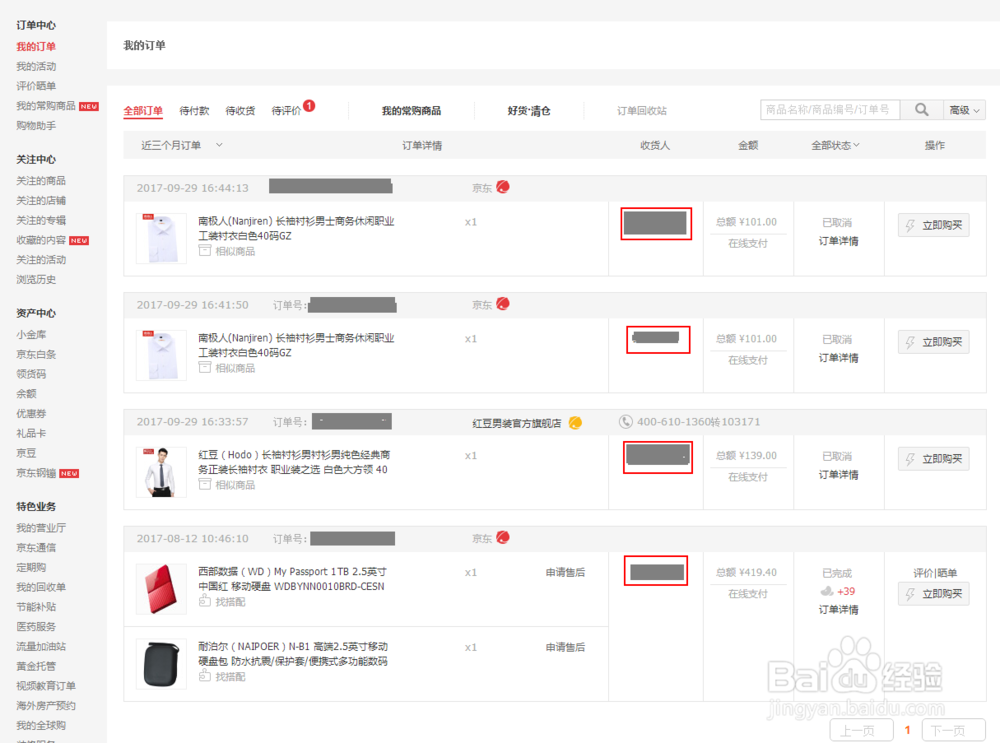The image size is (1000, 743).
Task: Open the 全部状态 status filter
Action: (x=835, y=145)
